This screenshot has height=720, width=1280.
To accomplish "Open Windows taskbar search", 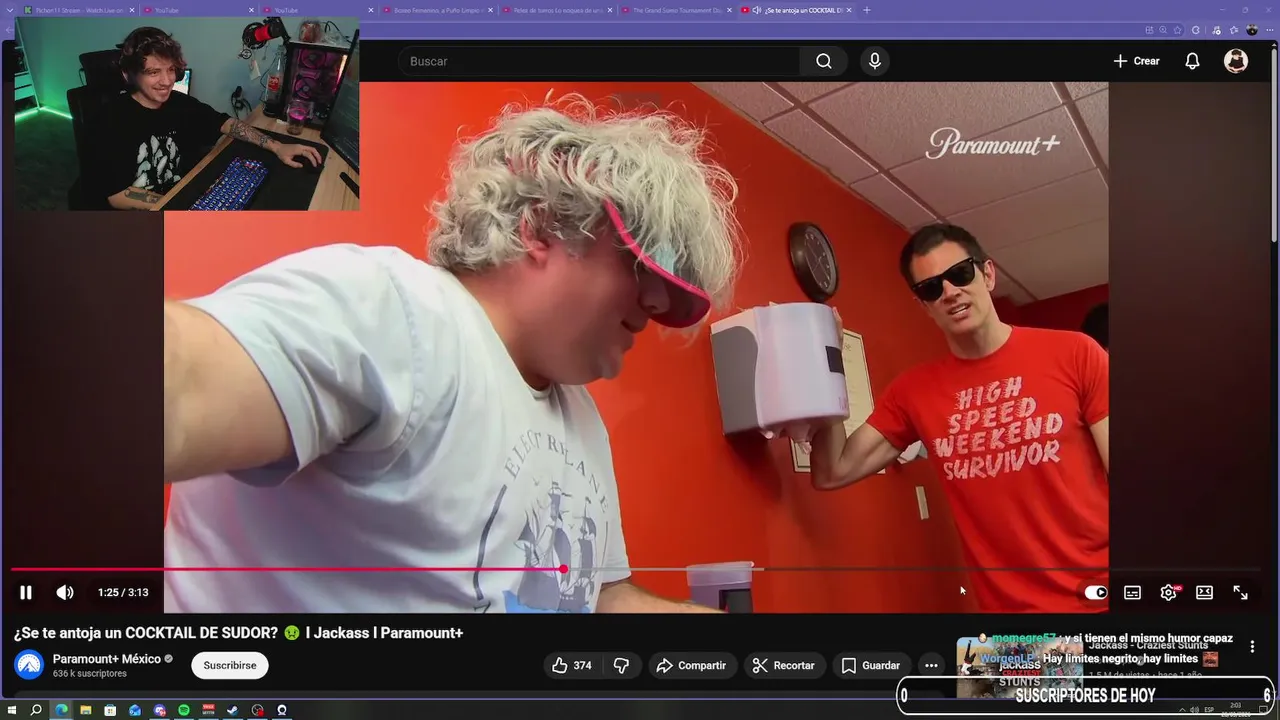I will [36, 710].
